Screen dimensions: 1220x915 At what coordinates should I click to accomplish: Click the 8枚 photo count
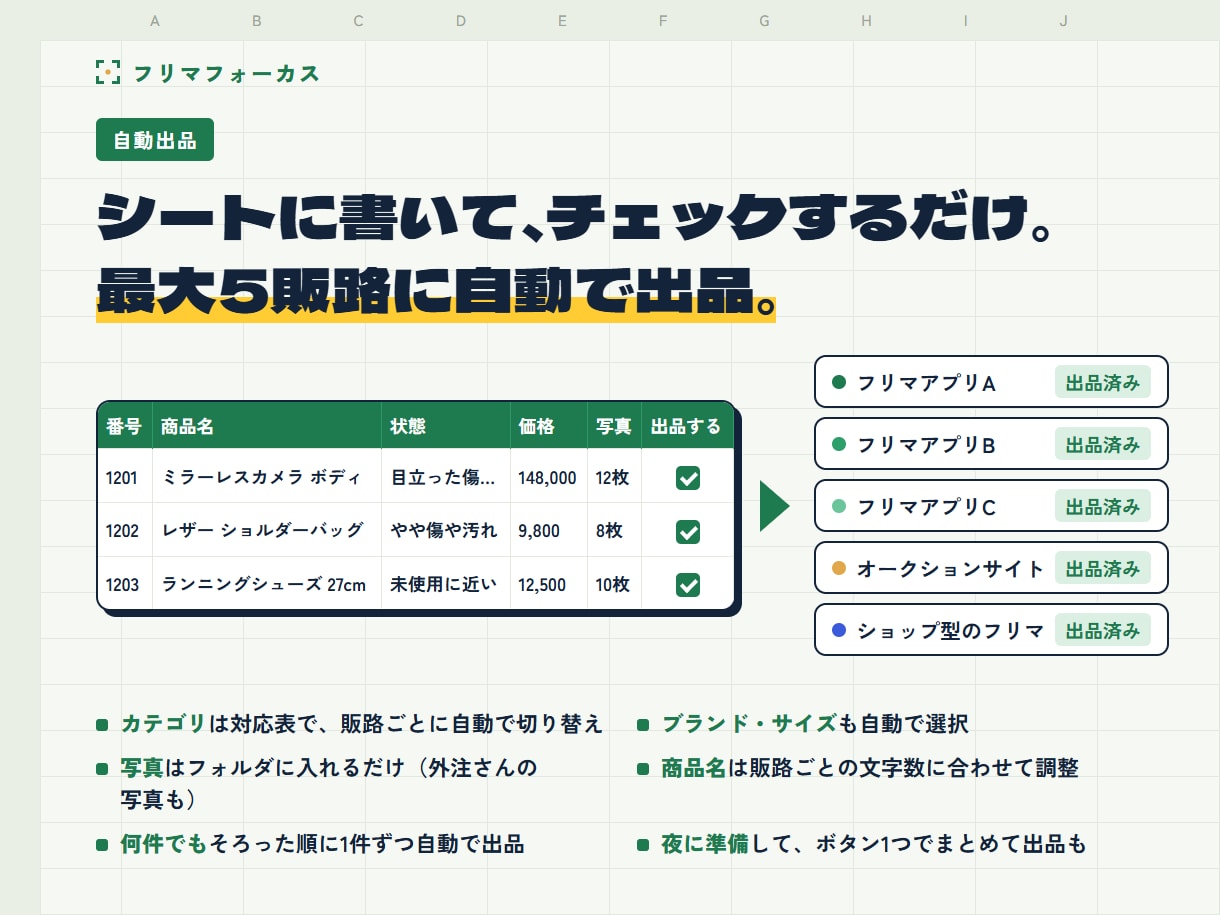609,531
